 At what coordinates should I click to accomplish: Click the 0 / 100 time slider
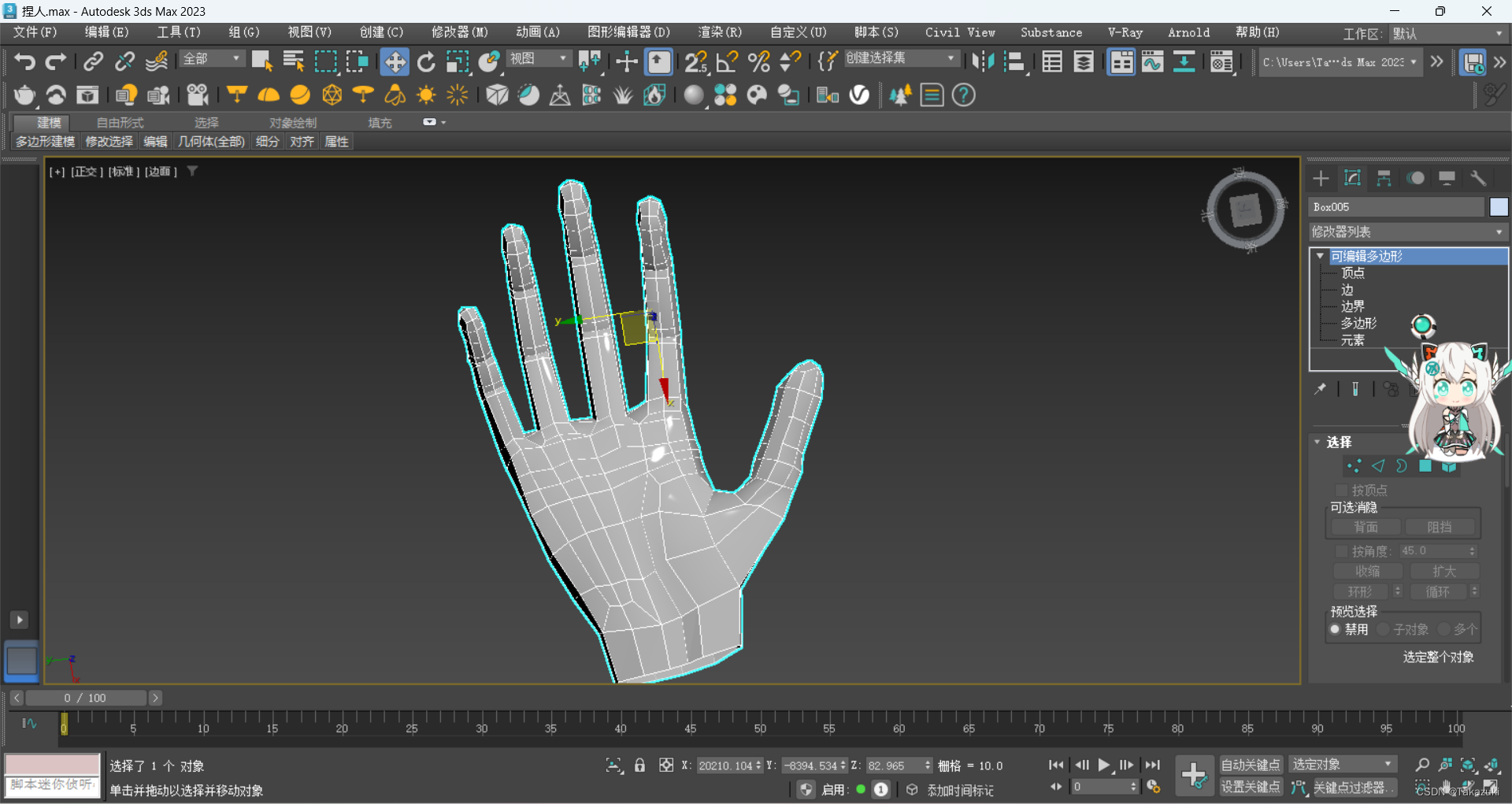[86, 698]
